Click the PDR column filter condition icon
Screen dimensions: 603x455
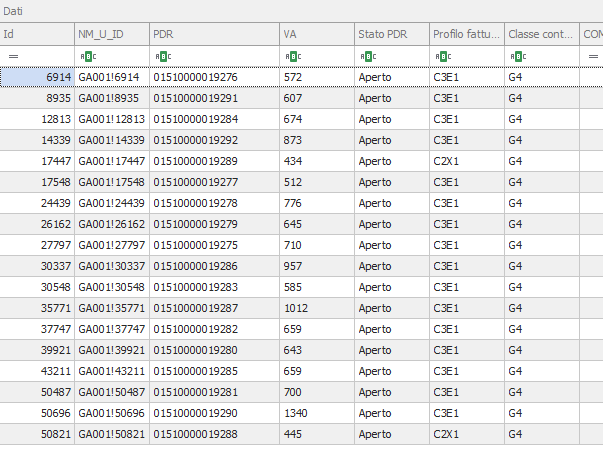(163, 57)
